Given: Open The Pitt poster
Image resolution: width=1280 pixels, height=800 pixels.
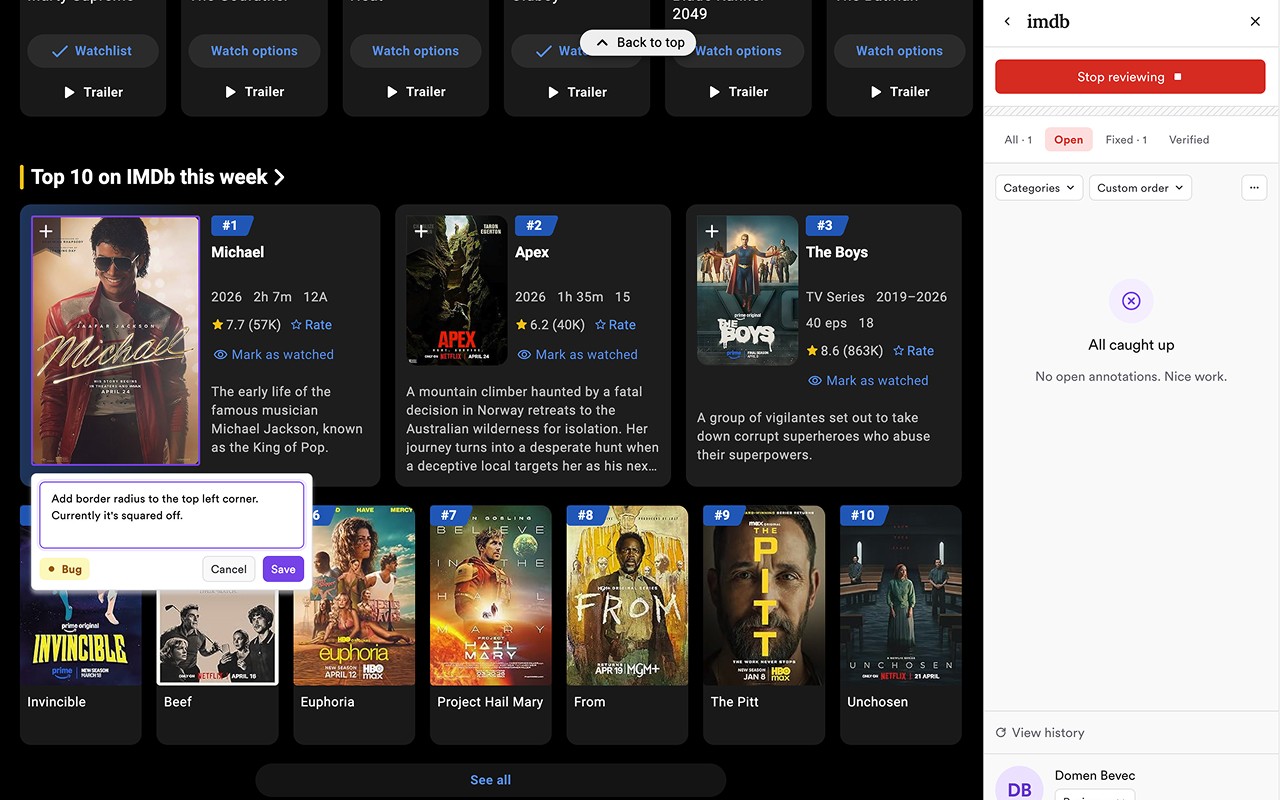Looking at the screenshot, I should 764,595.
